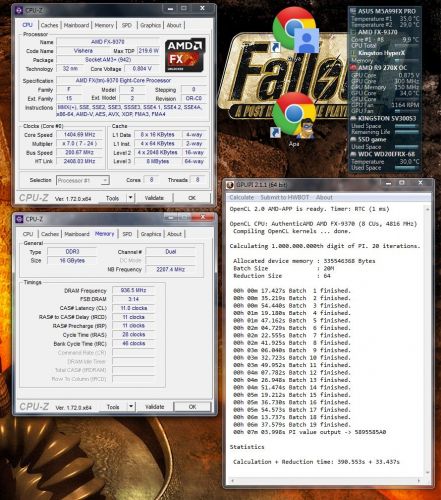Open Calculate menu in GPUPI

pos(242,197)
